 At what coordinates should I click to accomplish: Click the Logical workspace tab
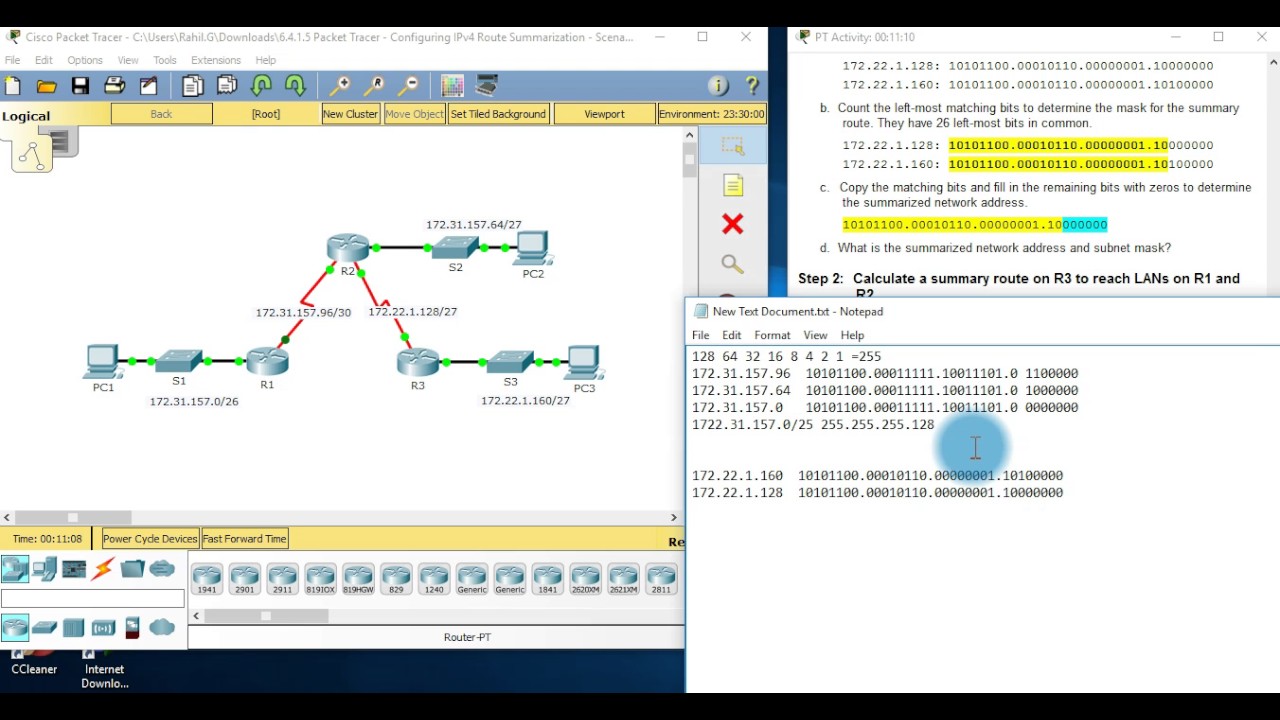tap(26, 116)
